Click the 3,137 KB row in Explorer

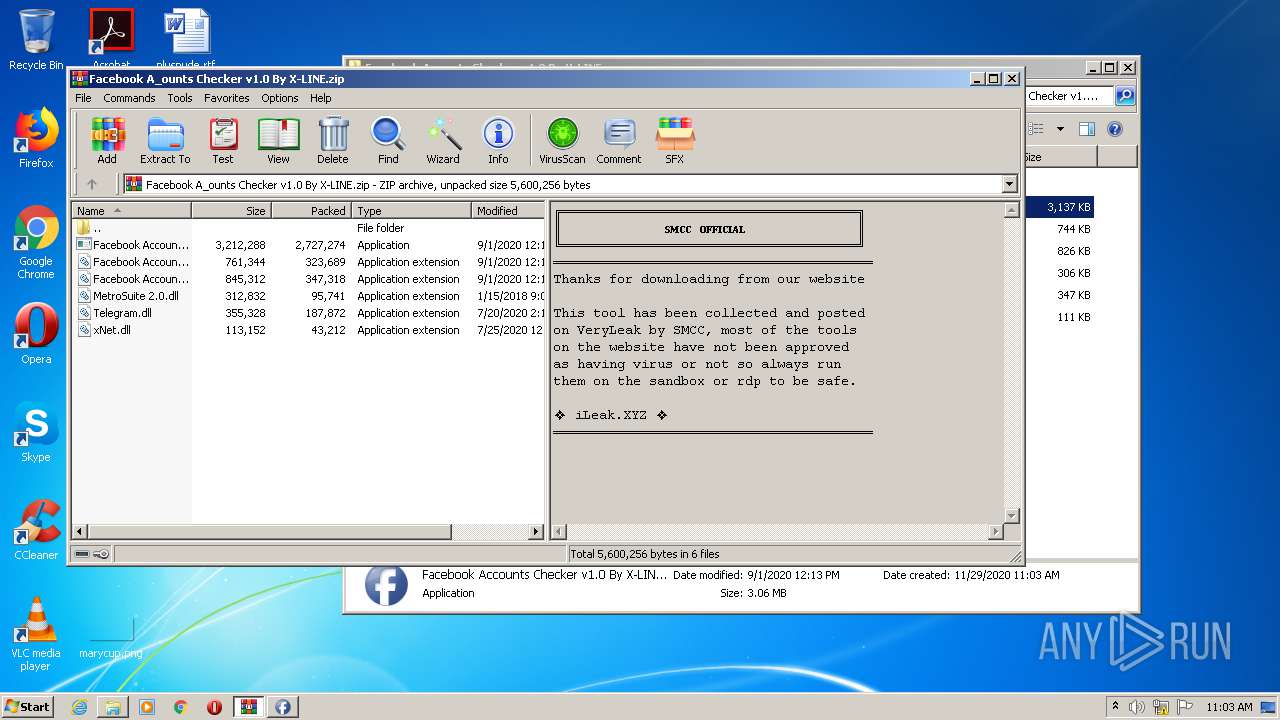coord(1060,207)
